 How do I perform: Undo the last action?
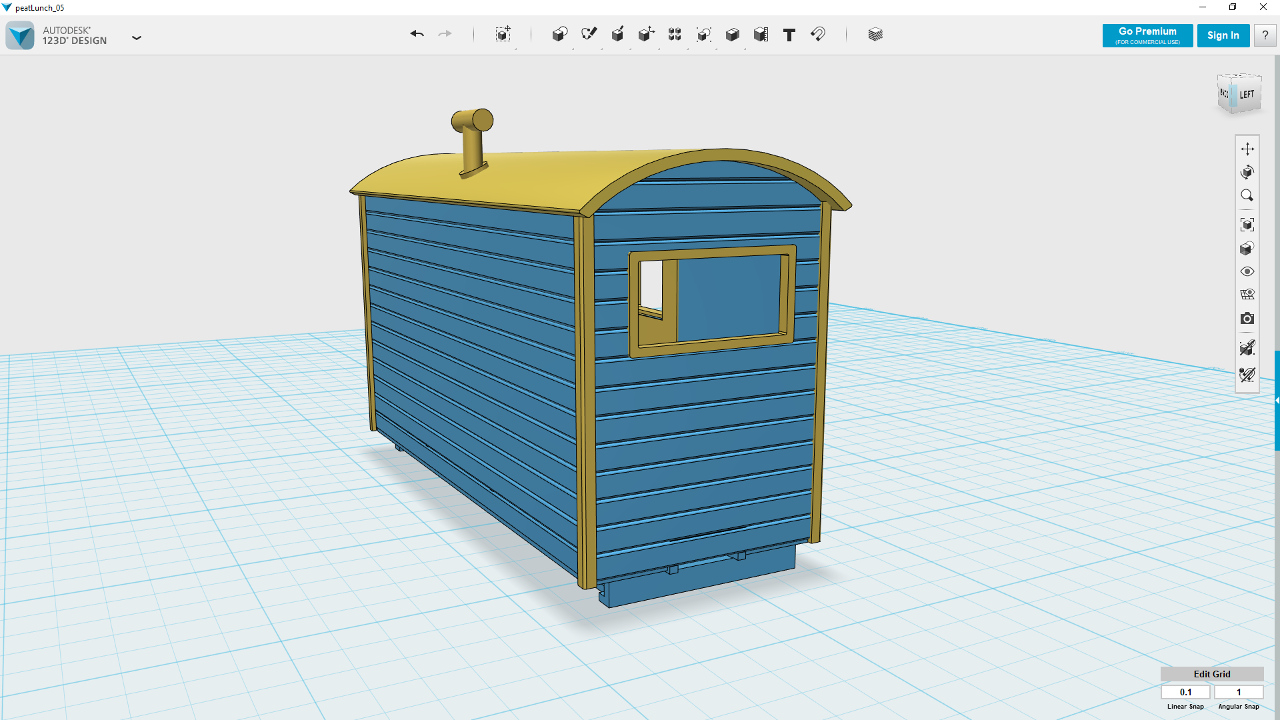(417, 34)
